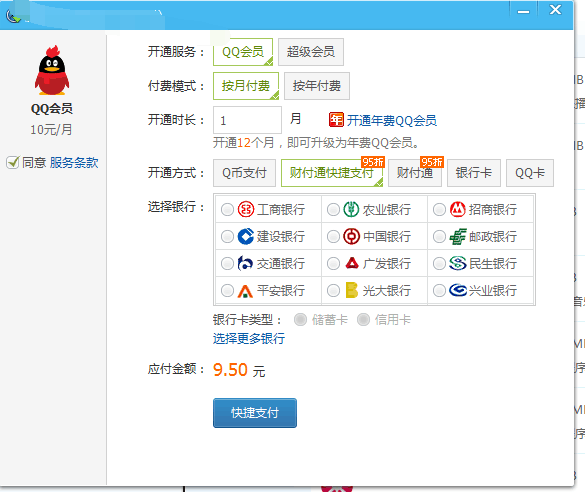Click the 招商银行 logo icon
The width and height of the screenshot is (585, 492).
[457, 209]
